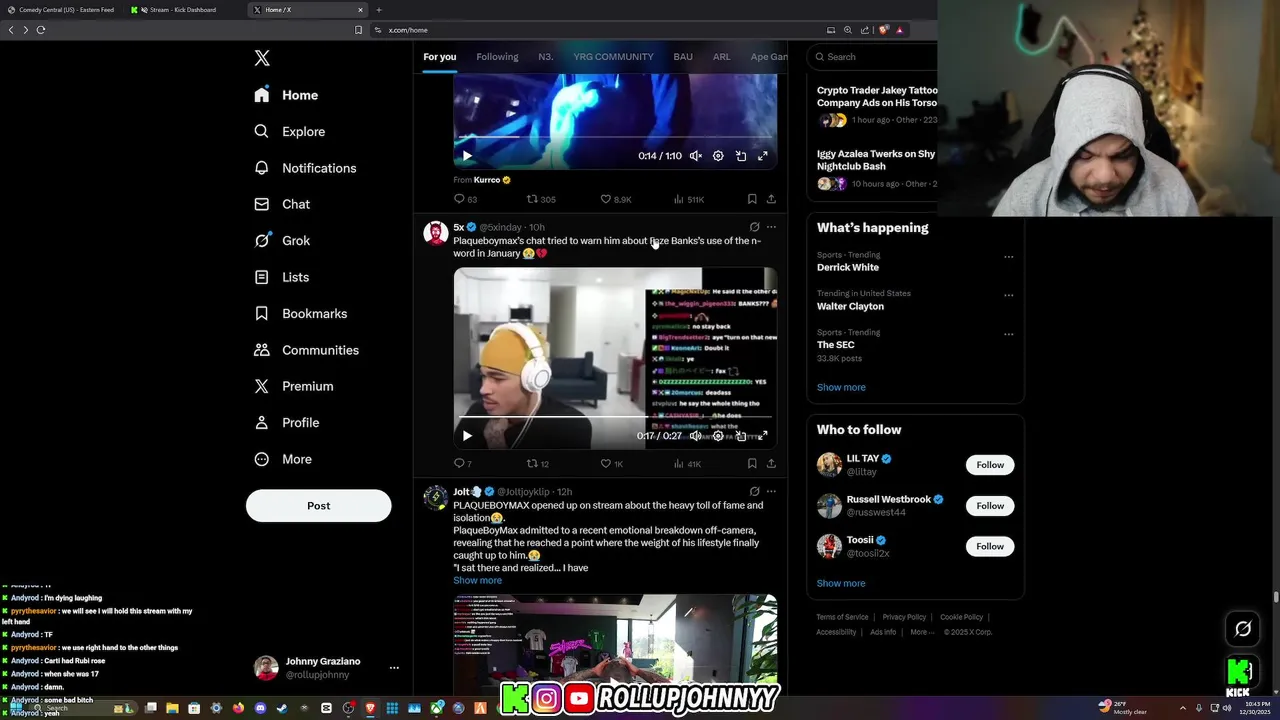This screenshot has height=720, width=1280.
Task: Show more in Who to follow
Action: pyautogui.click(x=841, y=583)
